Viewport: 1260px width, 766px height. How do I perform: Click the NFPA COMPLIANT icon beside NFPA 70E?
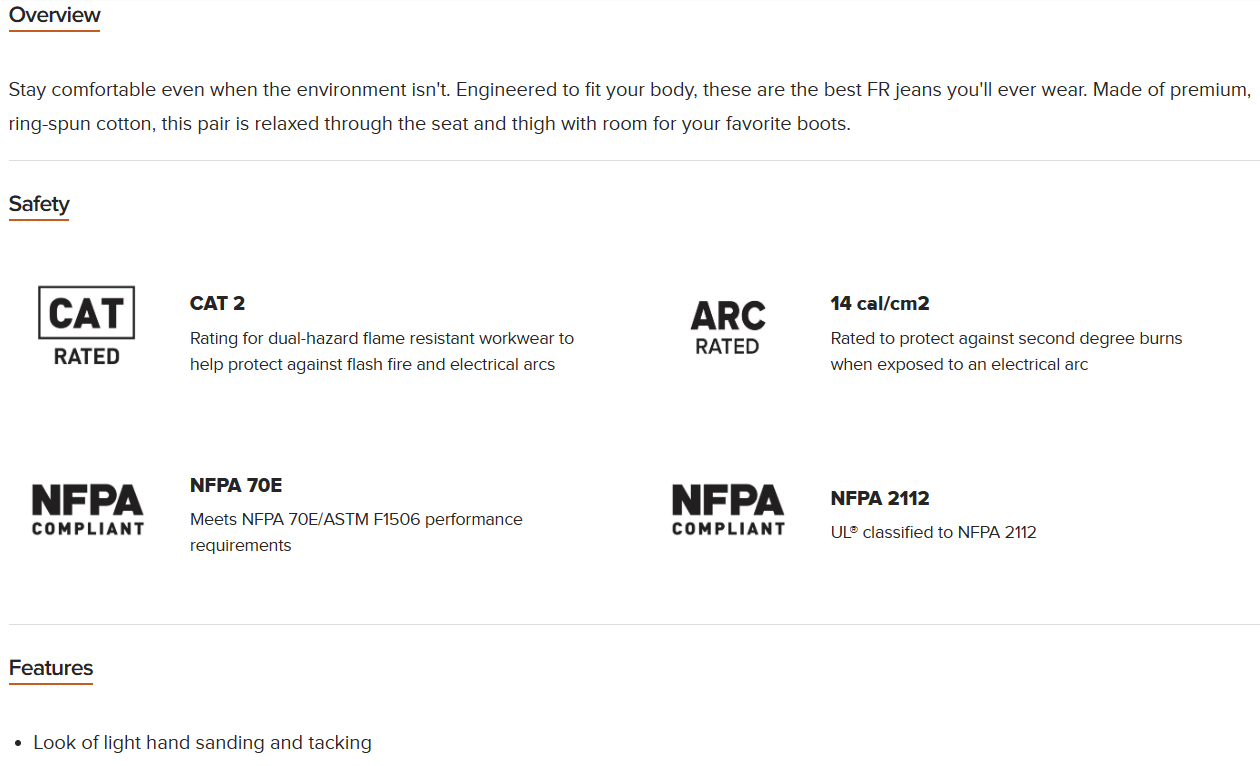coord(87,510)
